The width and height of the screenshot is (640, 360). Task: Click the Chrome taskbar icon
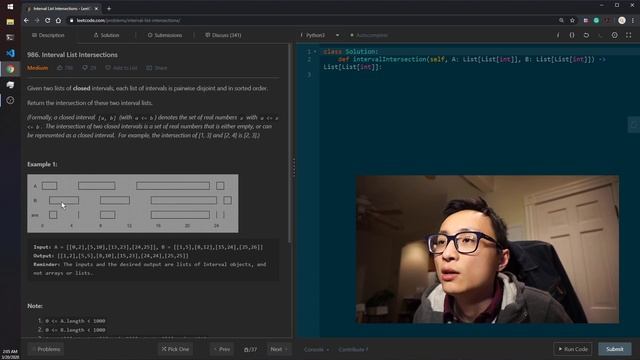pyautogui.click(x=10, y=69)
